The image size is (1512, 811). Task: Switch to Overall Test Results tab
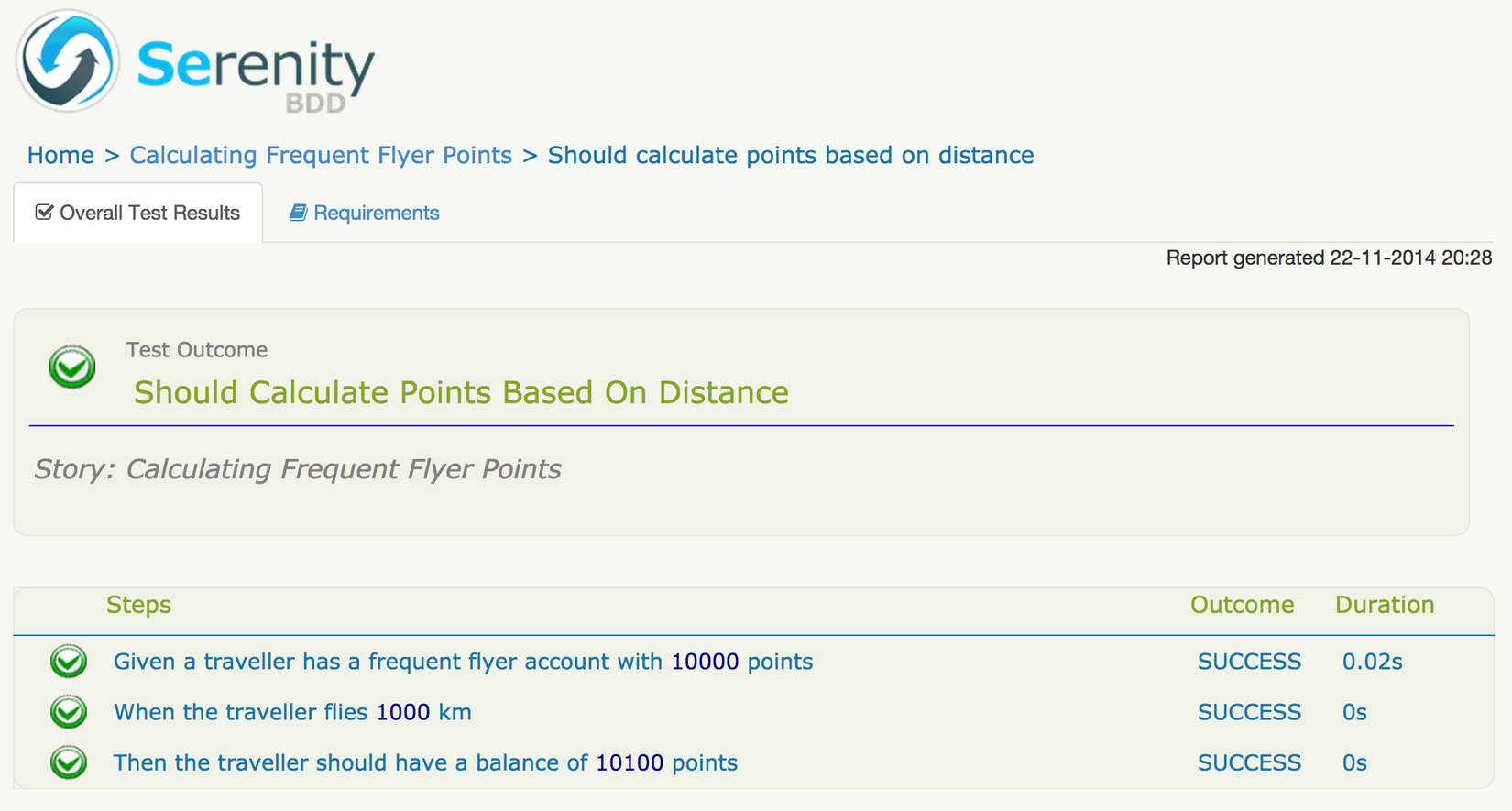point(149,213)
